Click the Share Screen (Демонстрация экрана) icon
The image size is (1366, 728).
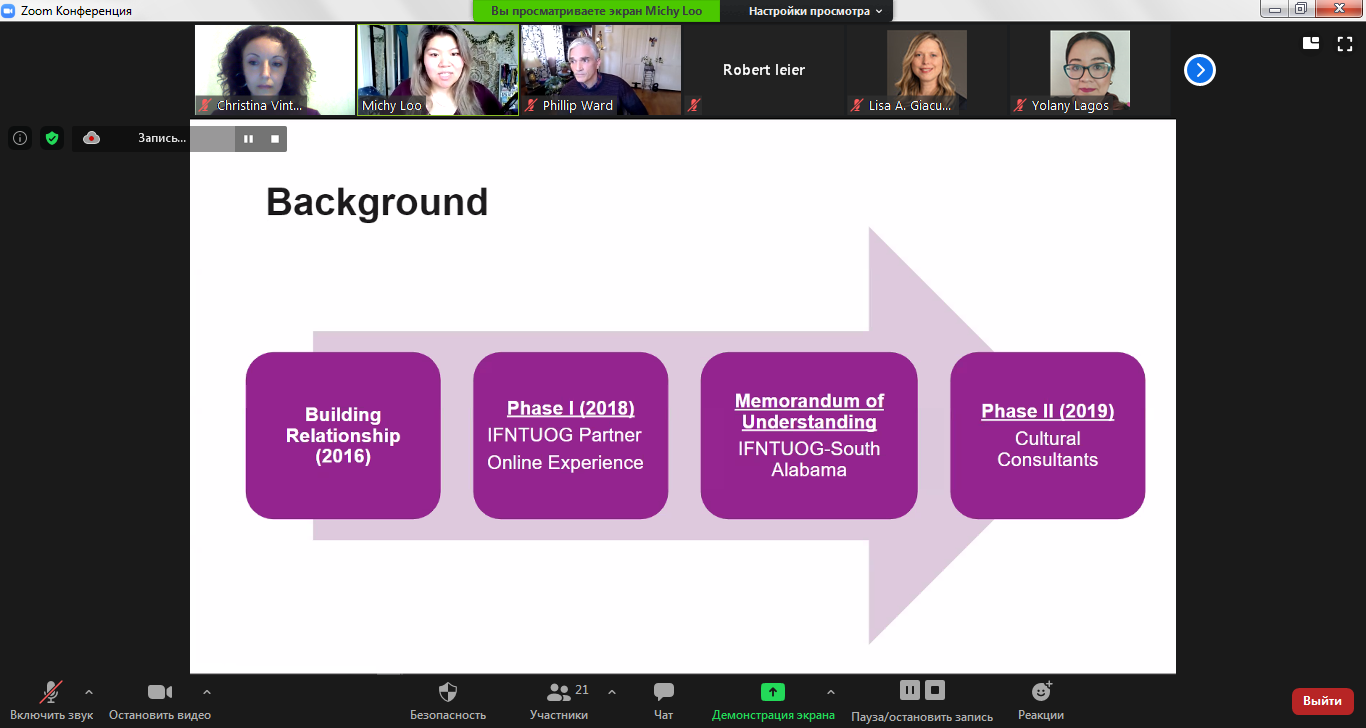[773, 692]
